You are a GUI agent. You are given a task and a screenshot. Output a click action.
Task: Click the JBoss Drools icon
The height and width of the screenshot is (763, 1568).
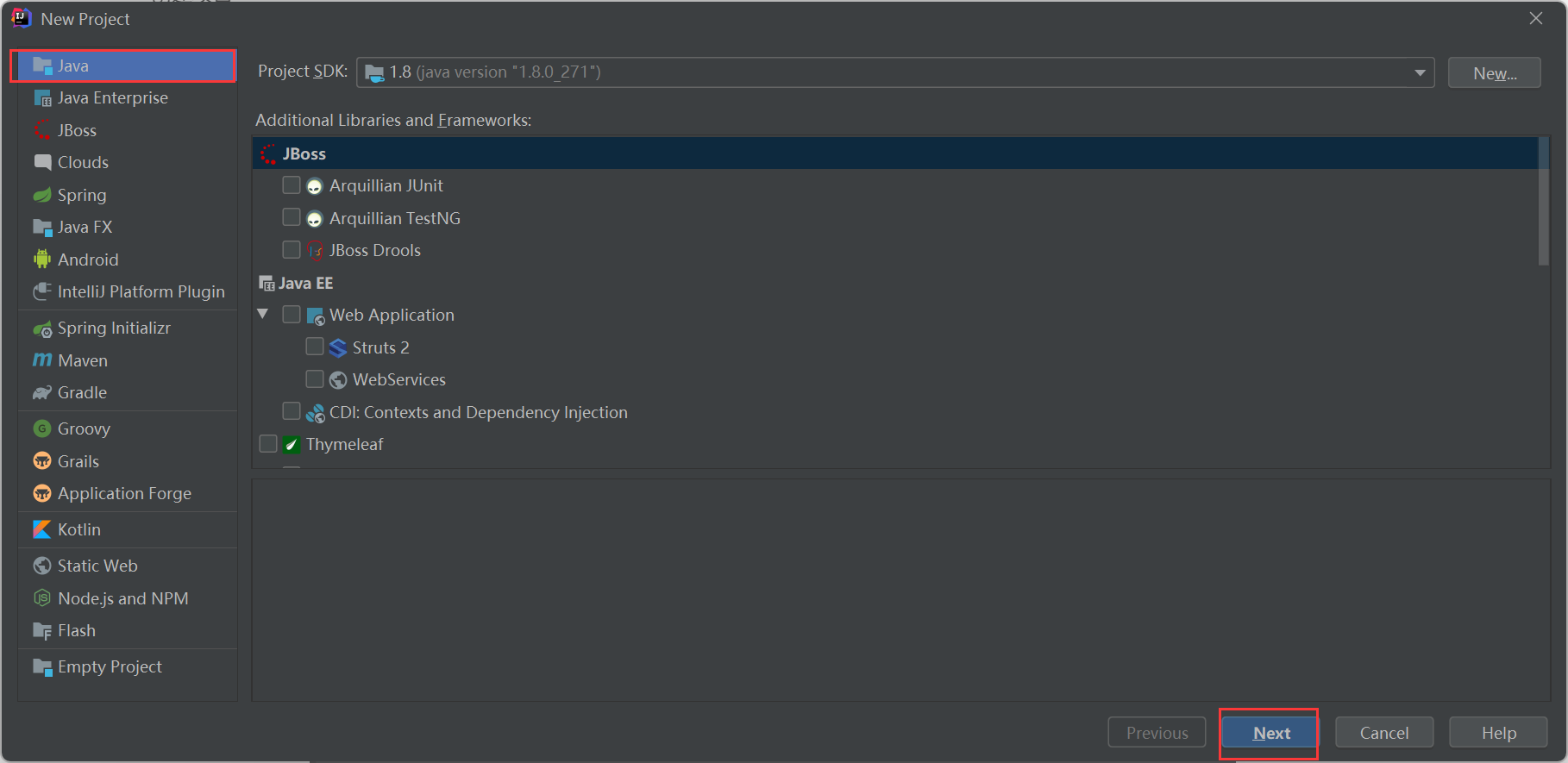point(316,251)
